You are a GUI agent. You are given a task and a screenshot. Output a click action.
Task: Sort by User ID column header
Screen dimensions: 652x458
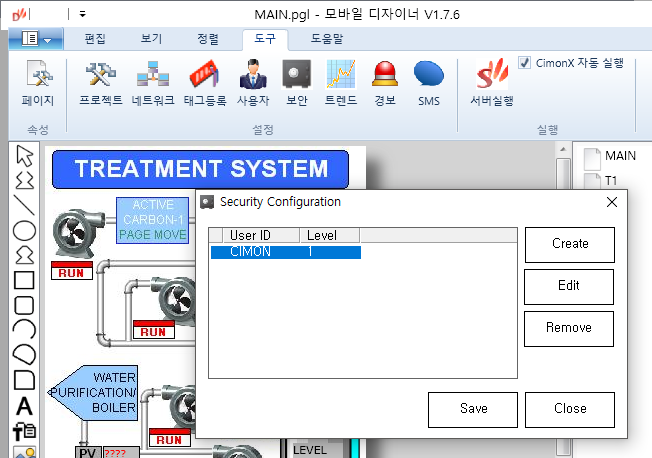[x=261, y=235]
